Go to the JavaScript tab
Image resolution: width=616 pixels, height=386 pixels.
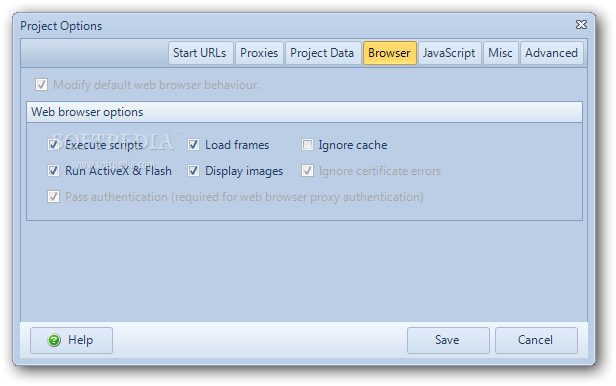point(449,53)
